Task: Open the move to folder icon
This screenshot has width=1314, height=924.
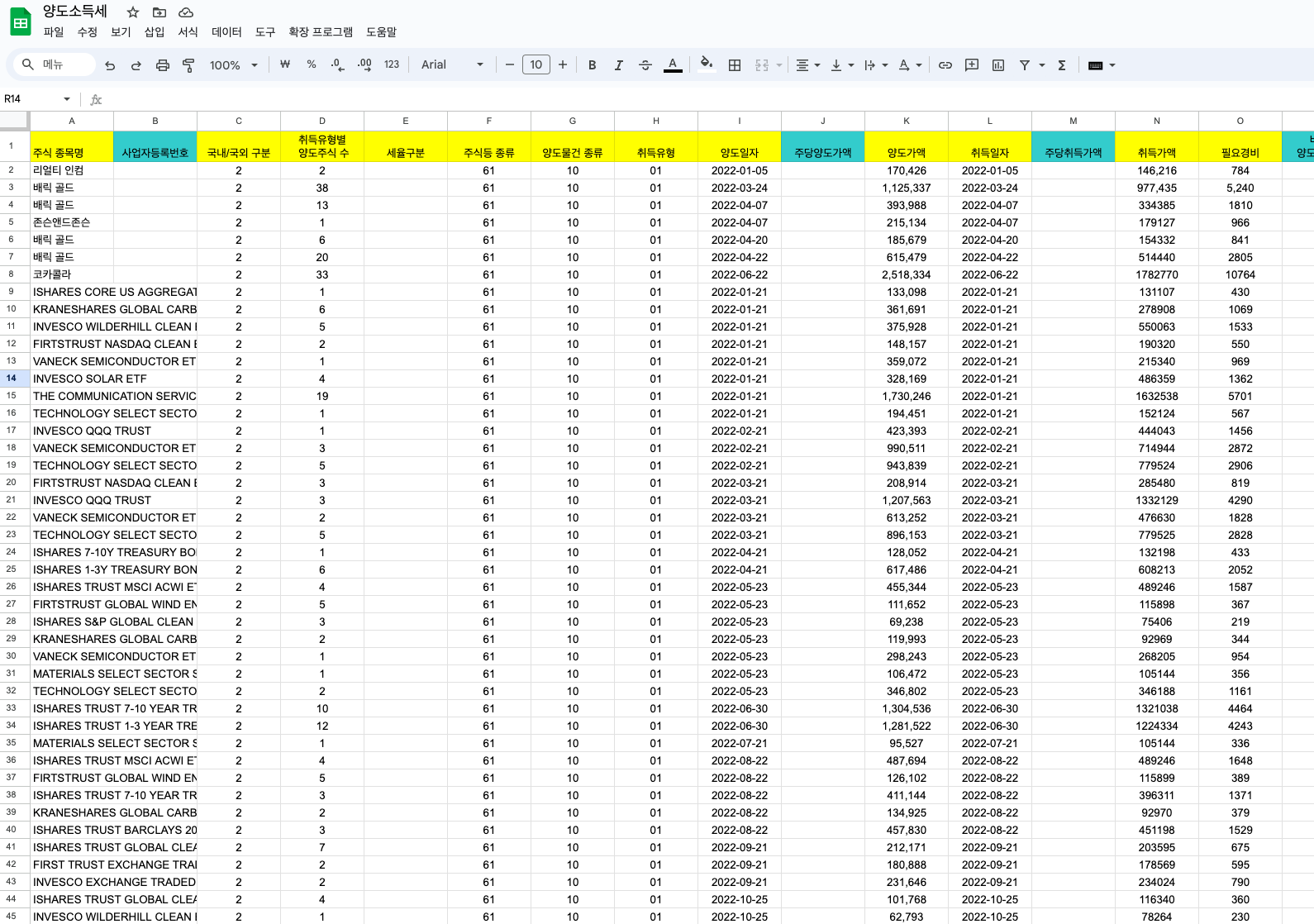Action: point(159,12)
